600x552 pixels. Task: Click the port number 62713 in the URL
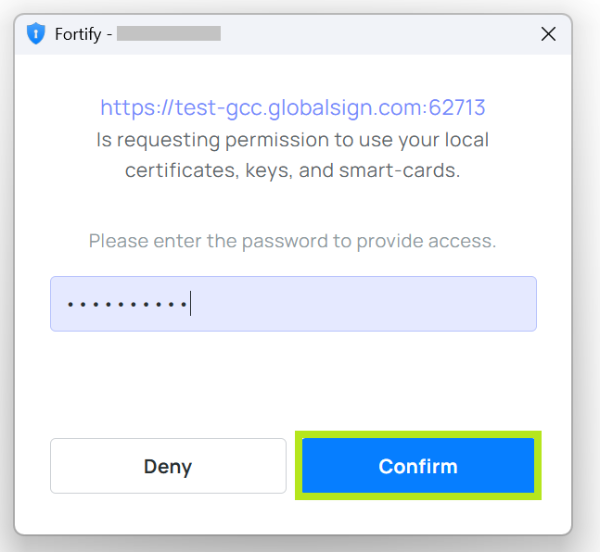(x=457, y=107)
